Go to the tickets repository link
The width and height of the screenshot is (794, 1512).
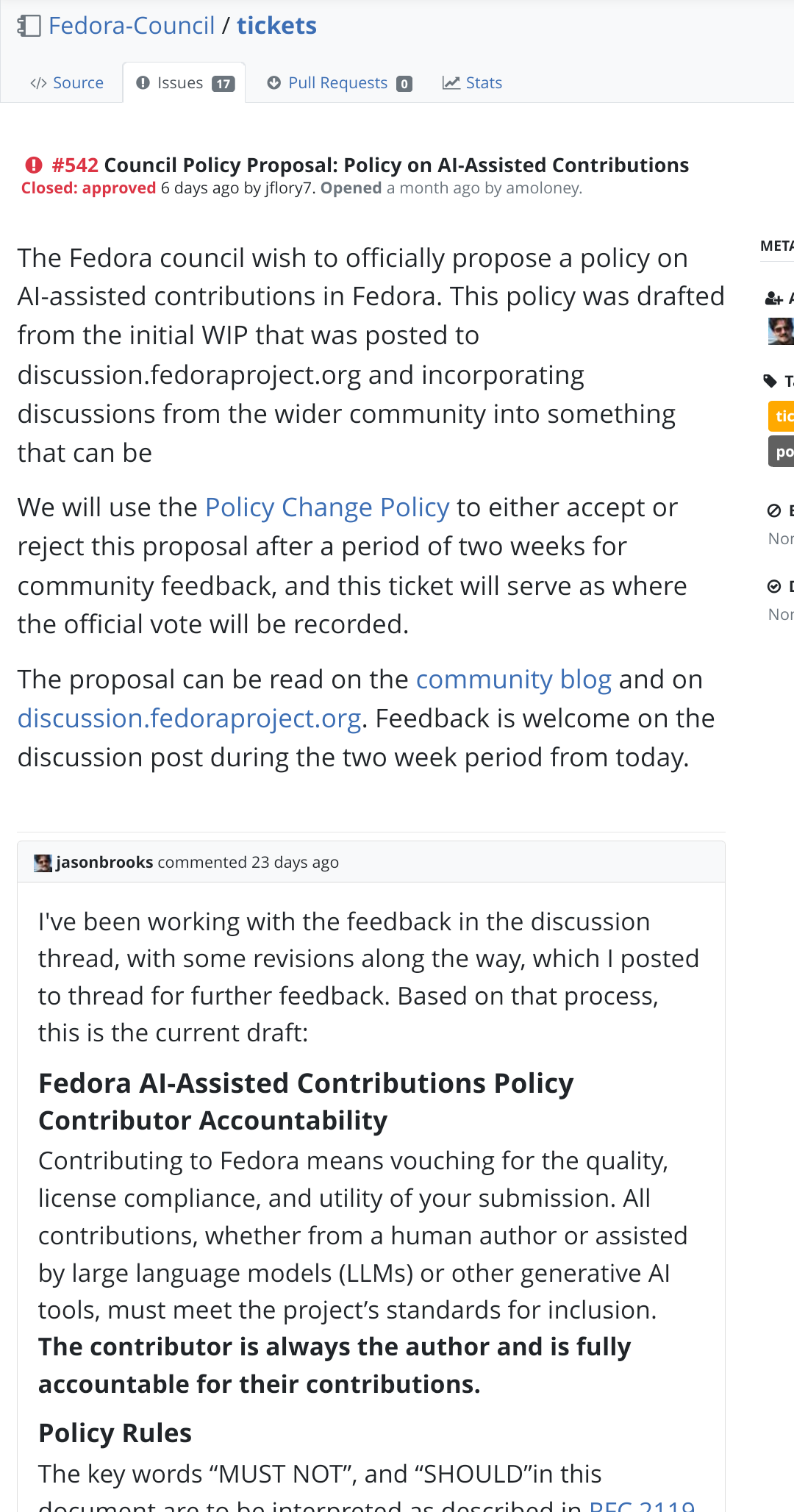(x=276, y=26)
